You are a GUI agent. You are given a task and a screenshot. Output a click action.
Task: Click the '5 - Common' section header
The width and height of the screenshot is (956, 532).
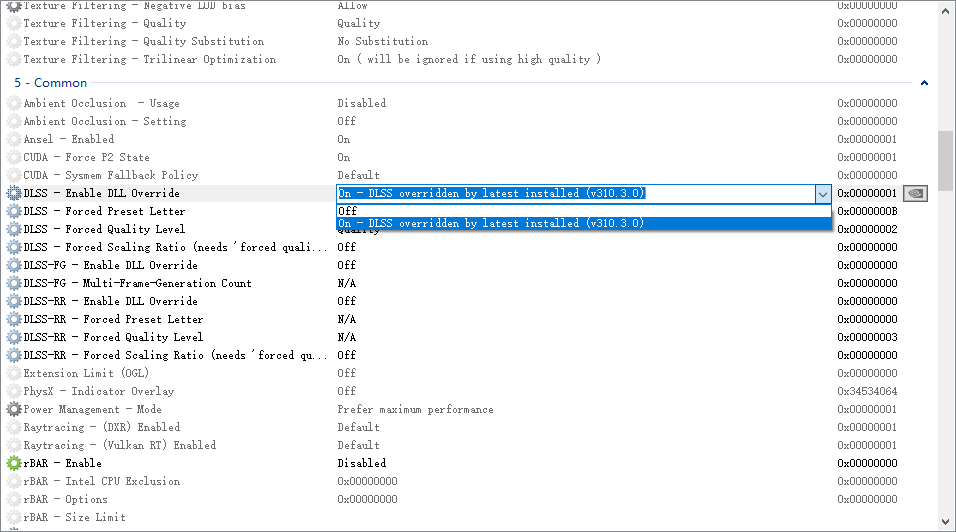(x=51, y=83)
